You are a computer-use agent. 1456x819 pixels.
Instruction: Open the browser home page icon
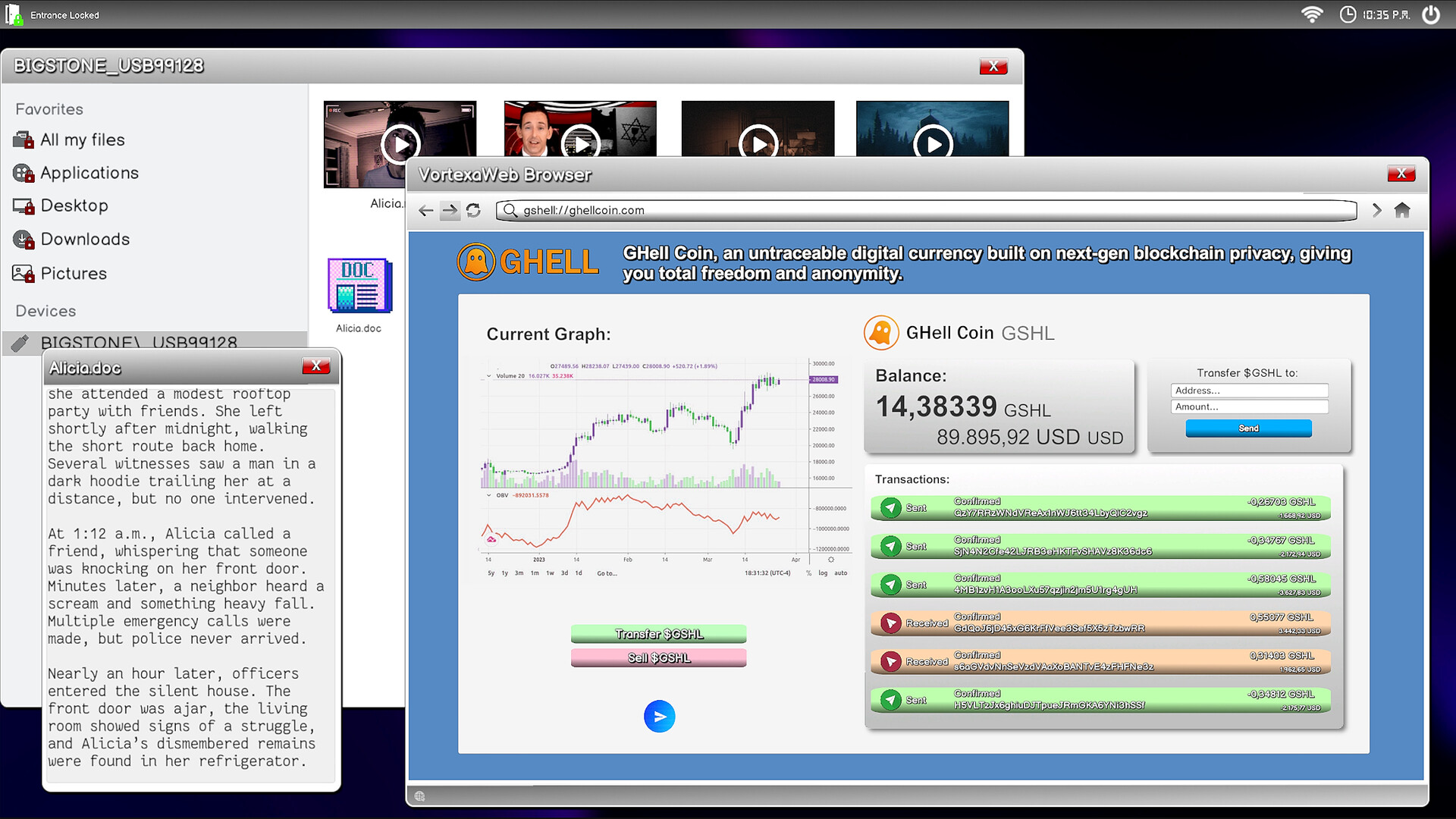(1402, 210)
